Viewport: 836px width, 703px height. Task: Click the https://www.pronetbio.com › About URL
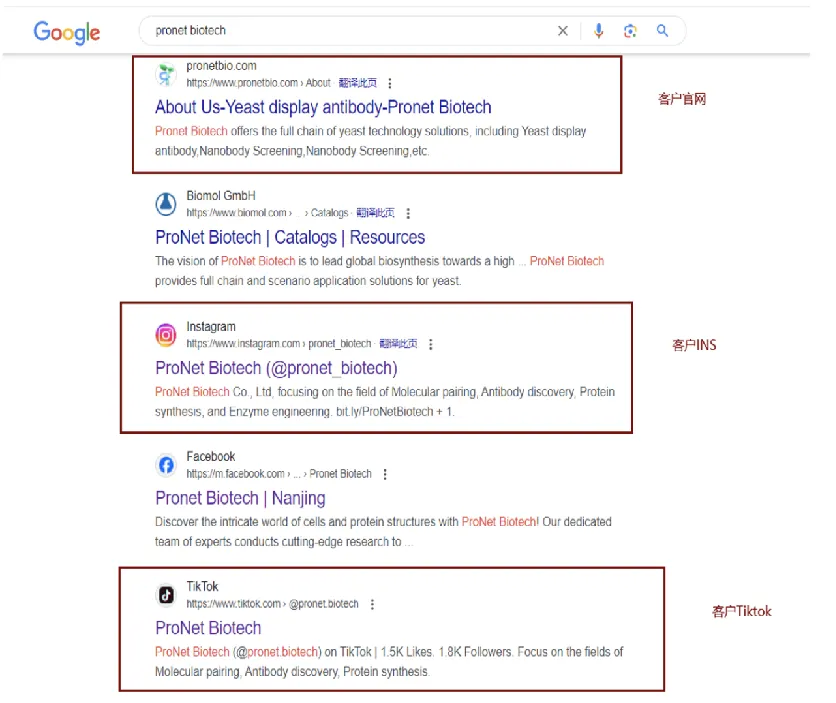tap(259, 83)
